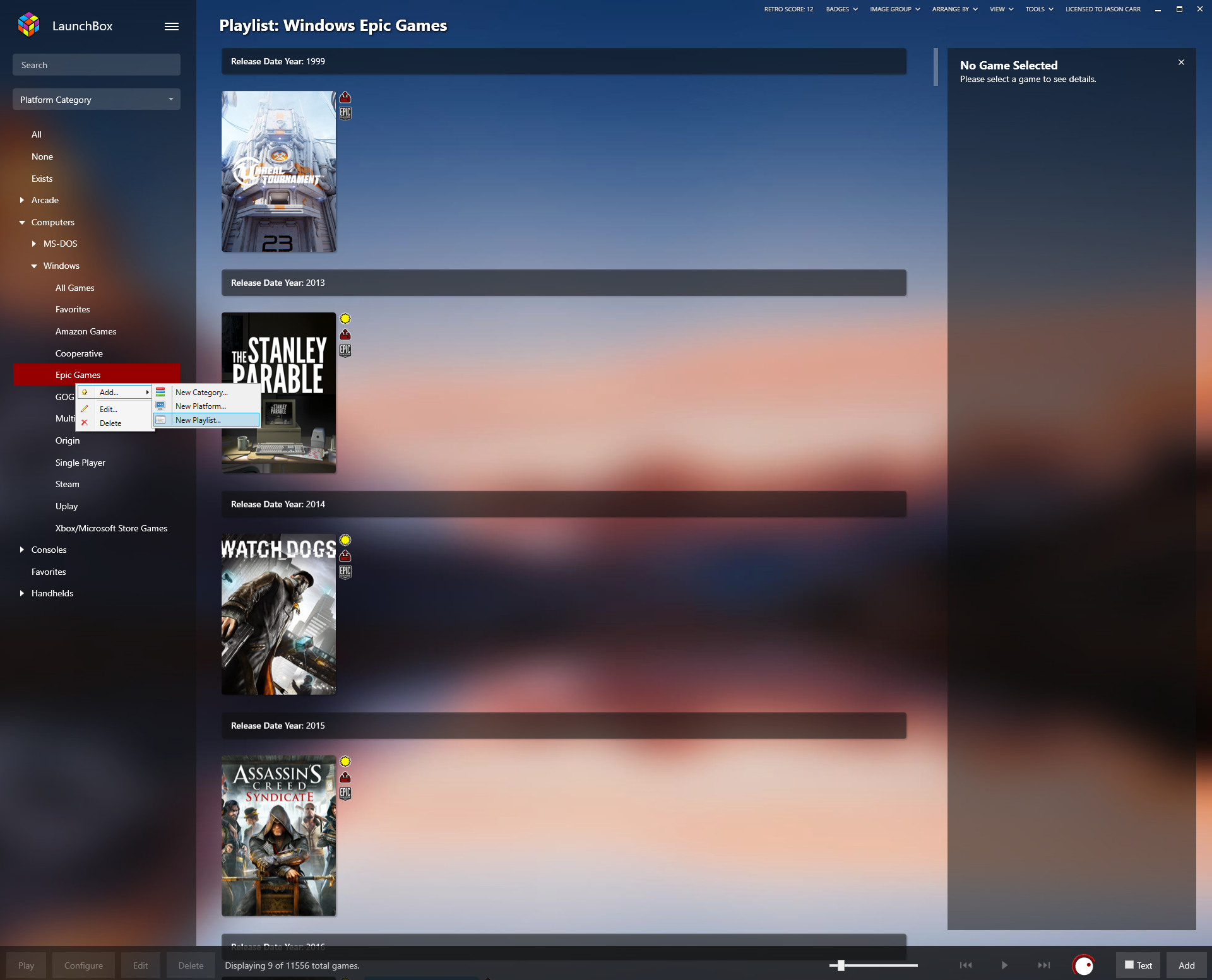Click the games list vertical scrollbar
The width and height of the screenshot is (1212, 980).
pyautogui.click(x=936, y=67)
